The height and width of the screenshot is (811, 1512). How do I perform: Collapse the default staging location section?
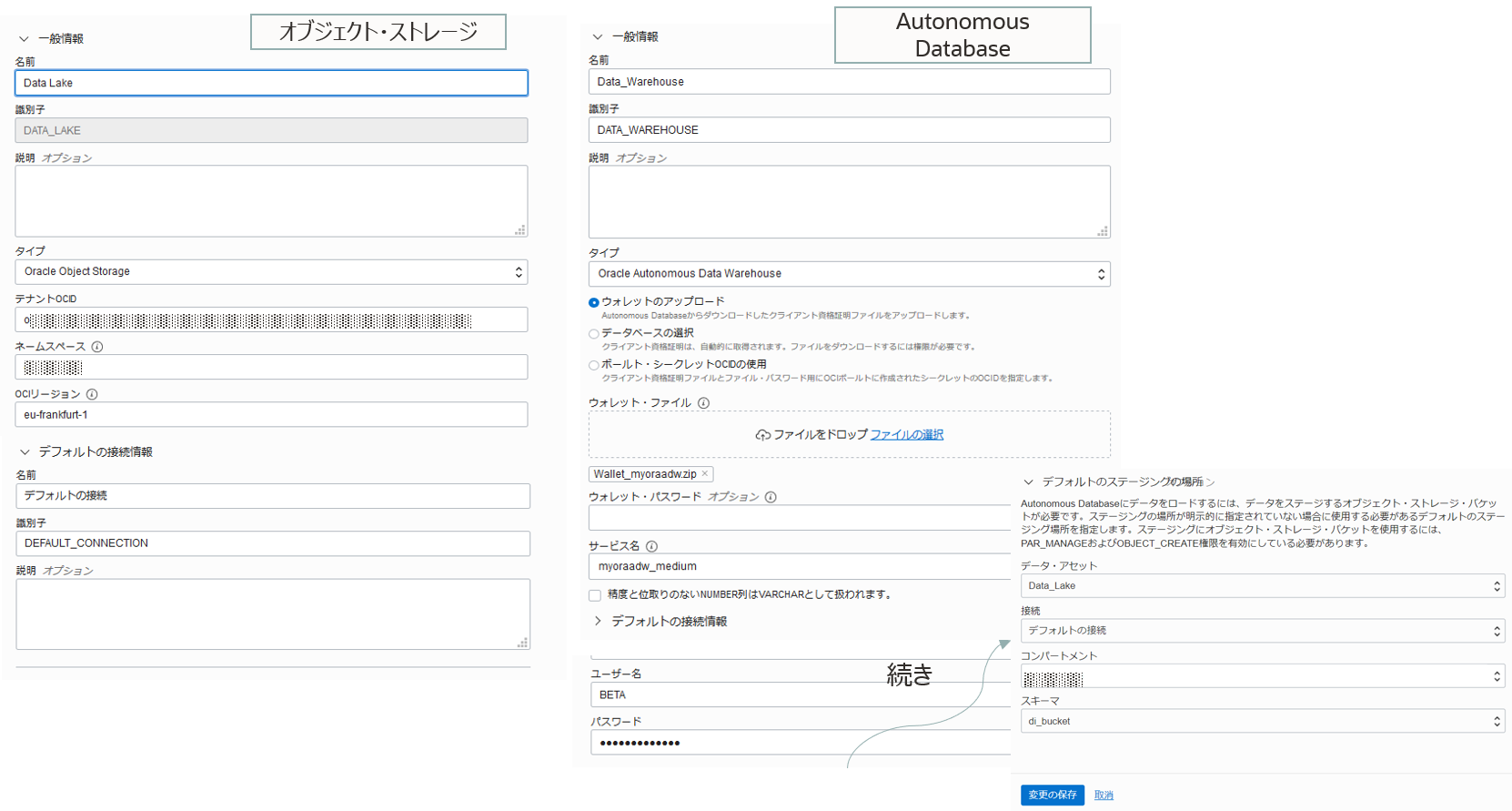1028,482
